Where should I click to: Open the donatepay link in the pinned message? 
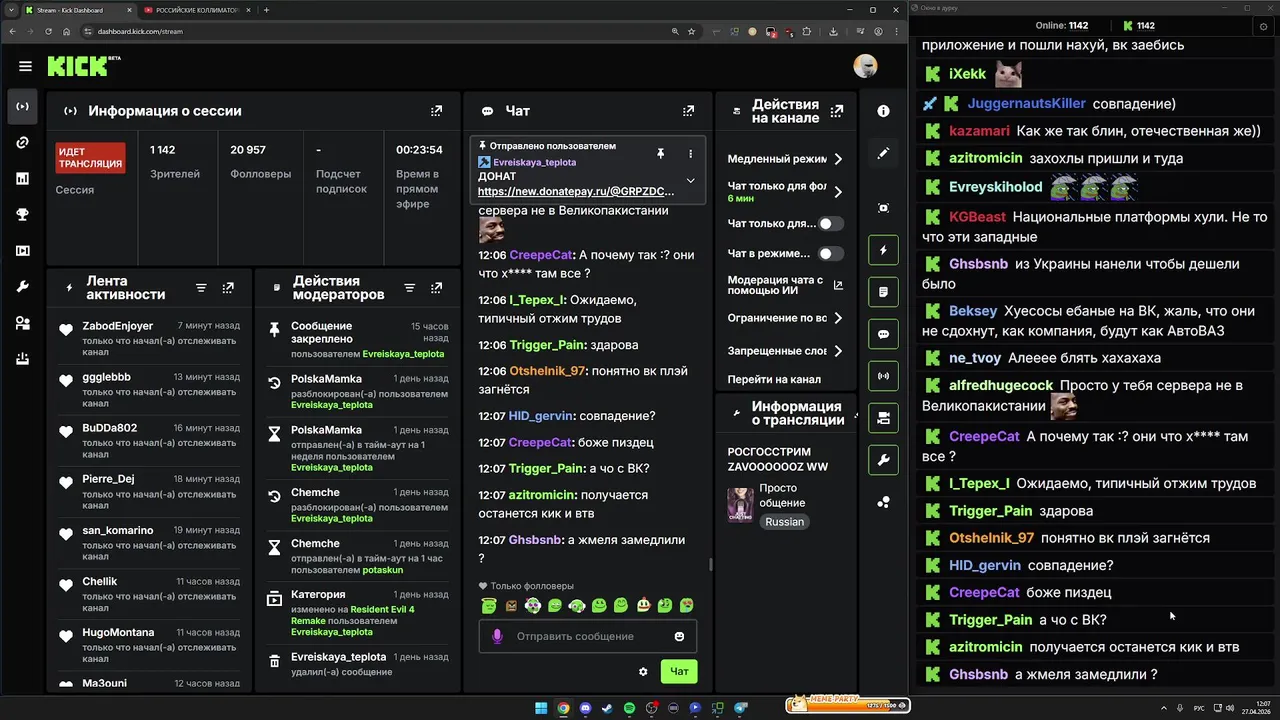click(576, 191)
